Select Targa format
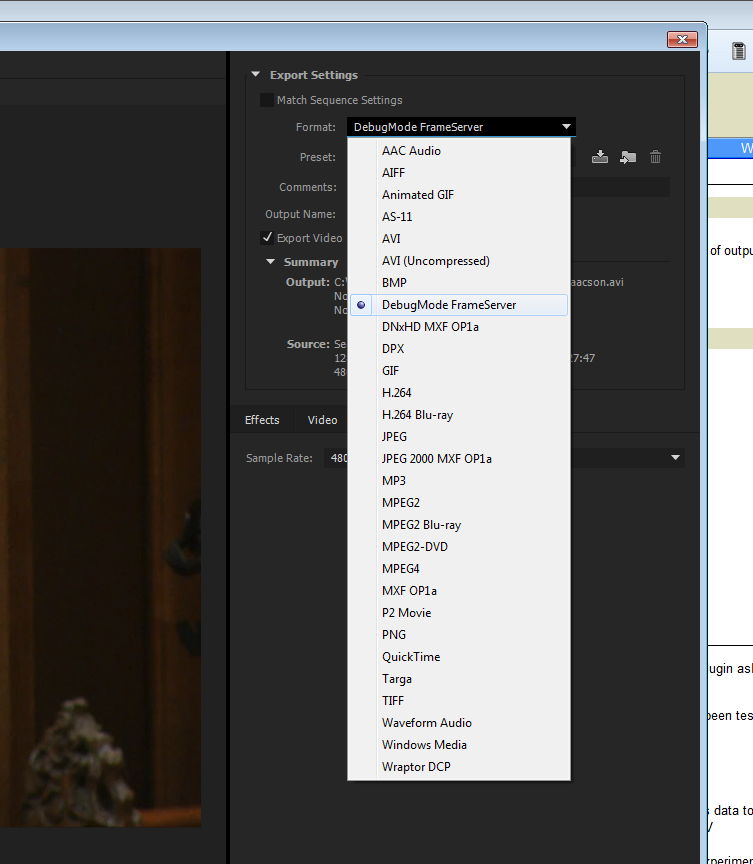Image resolution: width=753 pixels, height=864 pixels. [x=459, y=679]
